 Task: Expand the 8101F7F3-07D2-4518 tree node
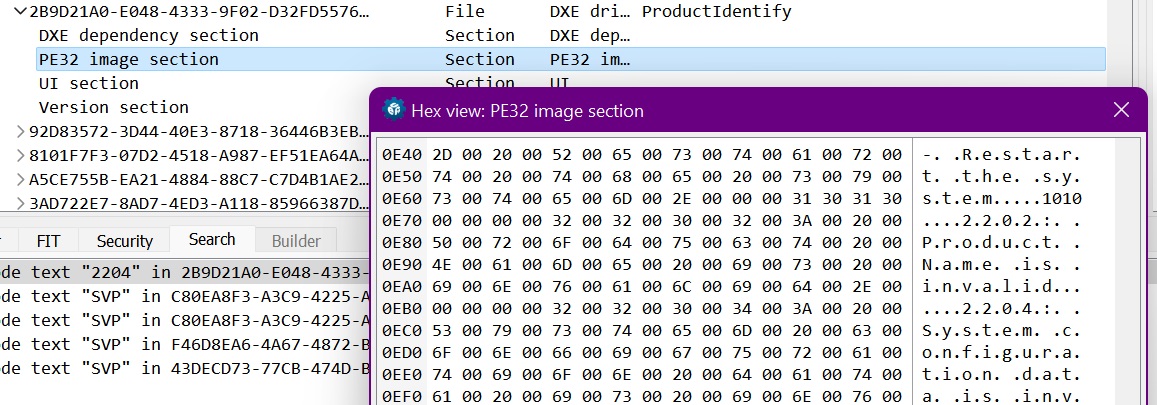tap(21, 156)
